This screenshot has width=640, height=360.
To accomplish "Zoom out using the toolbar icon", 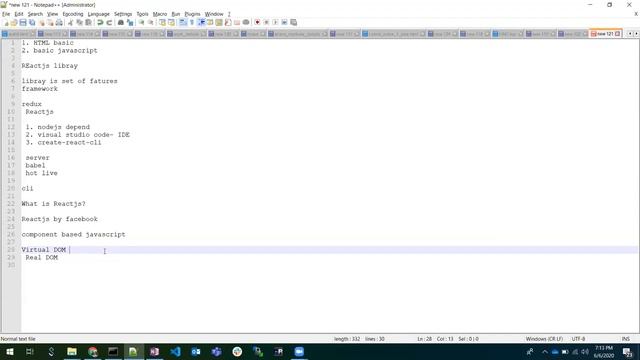I will [x=151, y=22].
